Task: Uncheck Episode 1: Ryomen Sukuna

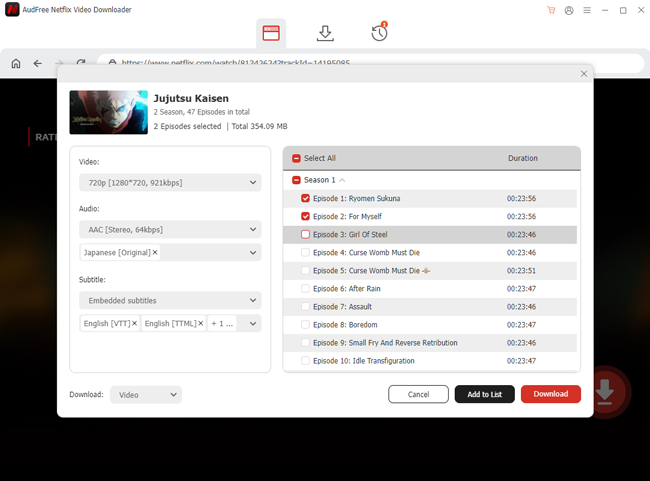Action: (x=306, y=198)
